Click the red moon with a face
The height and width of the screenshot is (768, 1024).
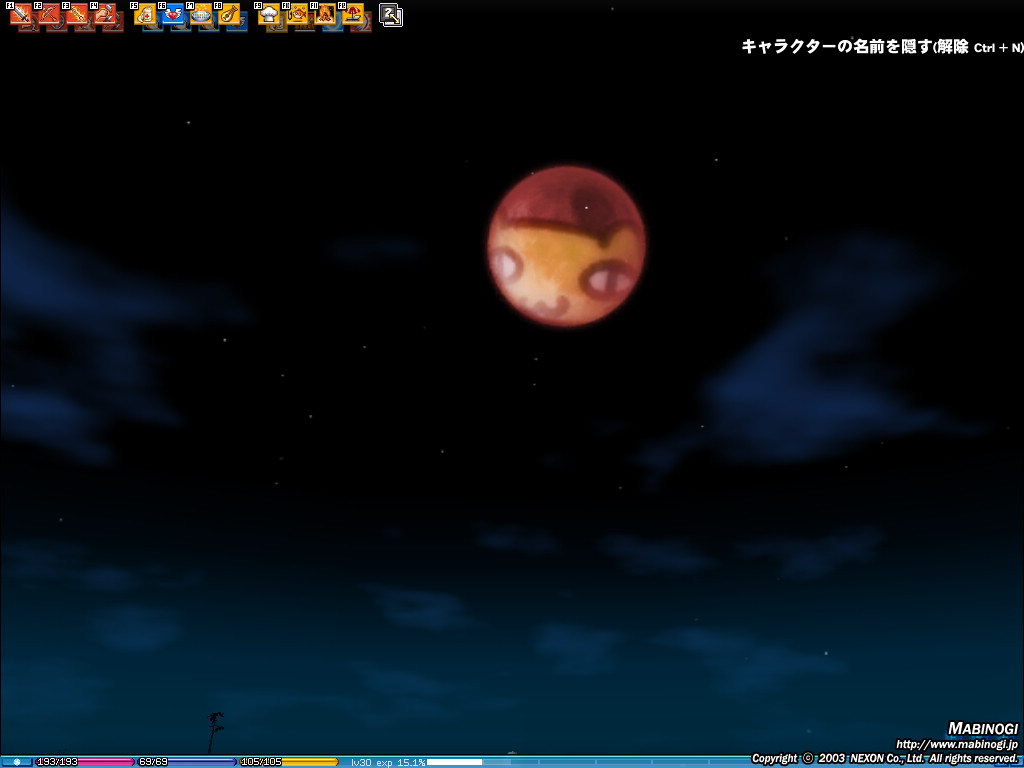(566, 247)
